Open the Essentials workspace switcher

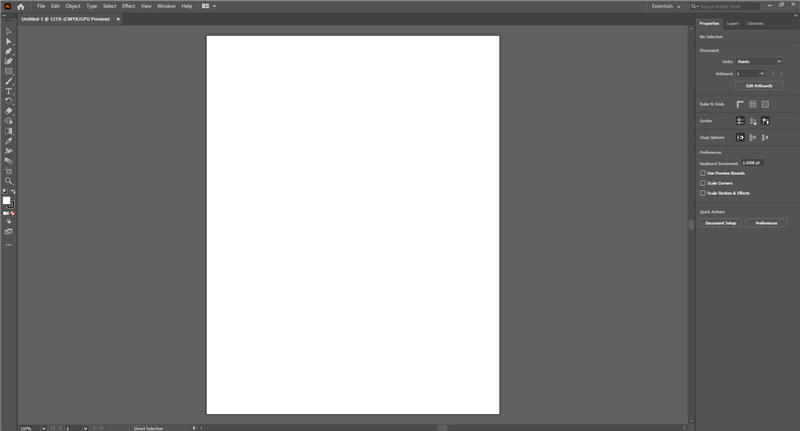pyautogui.click(x=666, y=6)
